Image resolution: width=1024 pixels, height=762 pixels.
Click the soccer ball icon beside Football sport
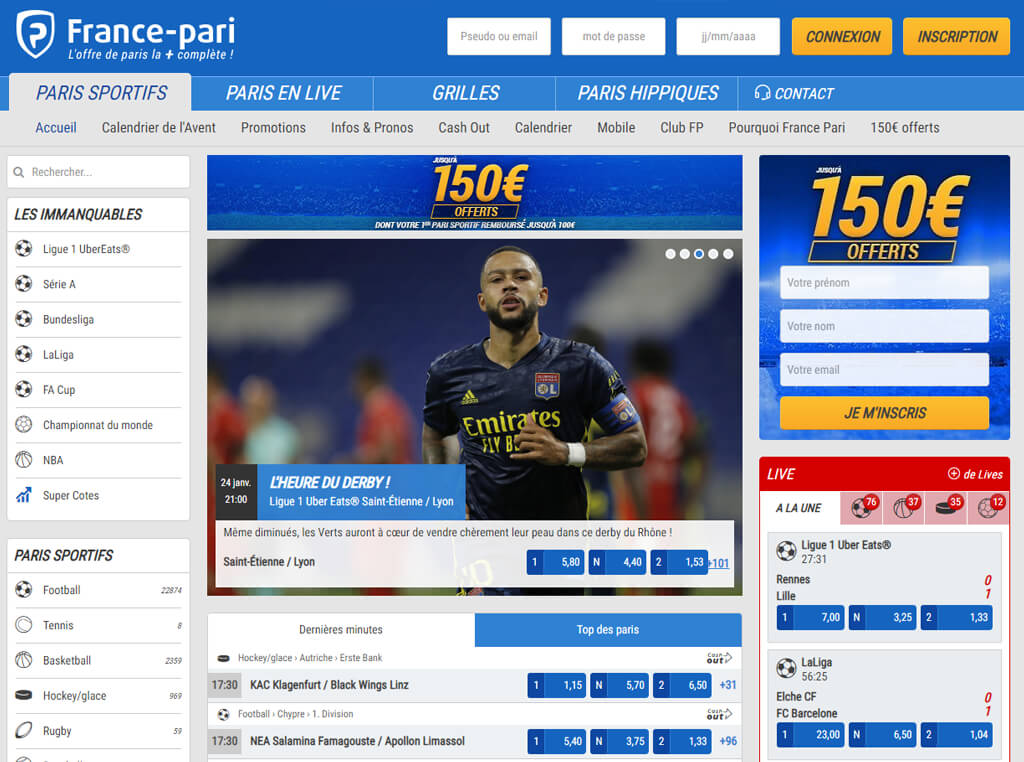tap(24, 590)
